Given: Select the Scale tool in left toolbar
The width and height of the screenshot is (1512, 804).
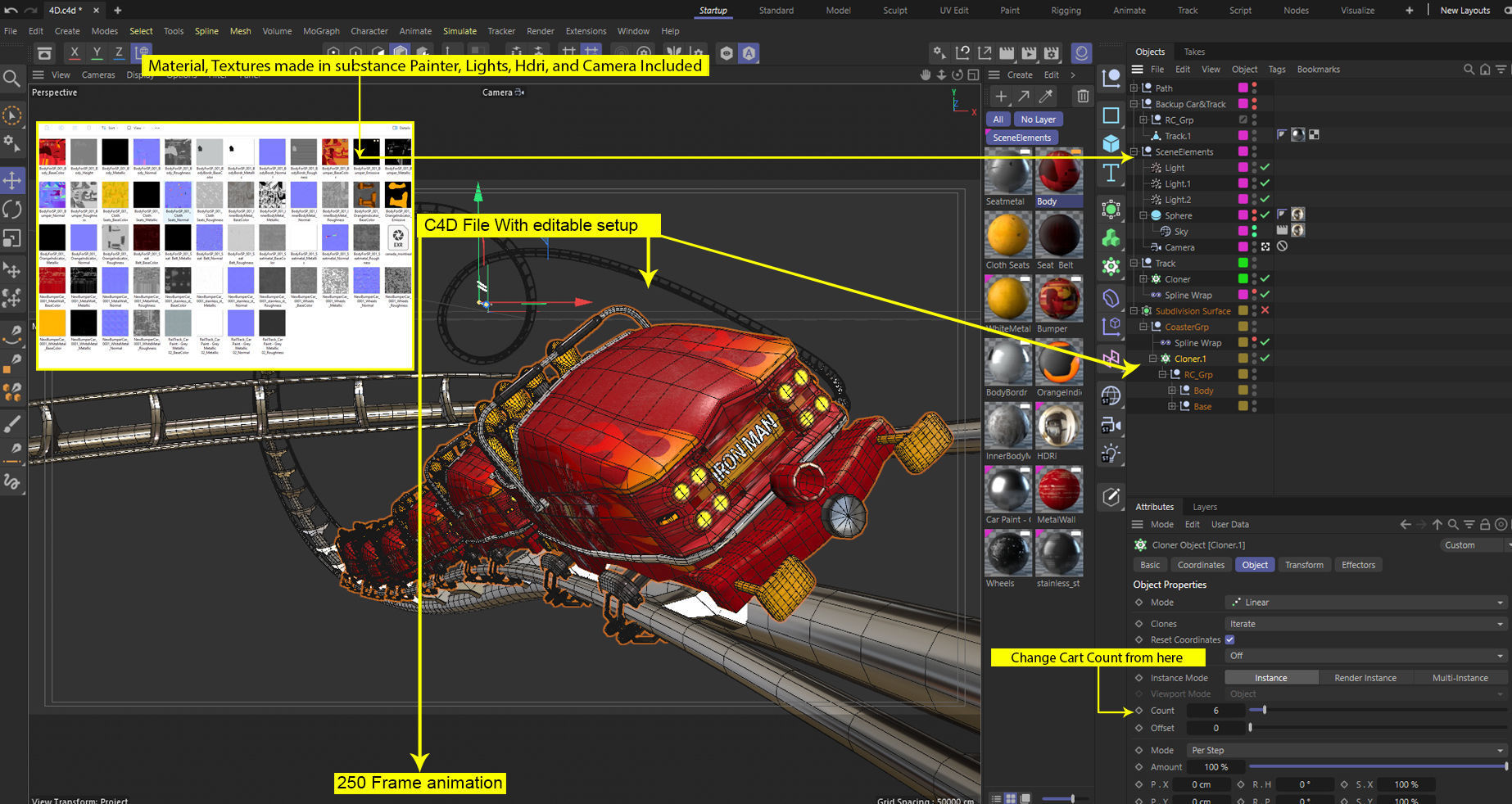Looking at the screenshot, I should 12,238.
